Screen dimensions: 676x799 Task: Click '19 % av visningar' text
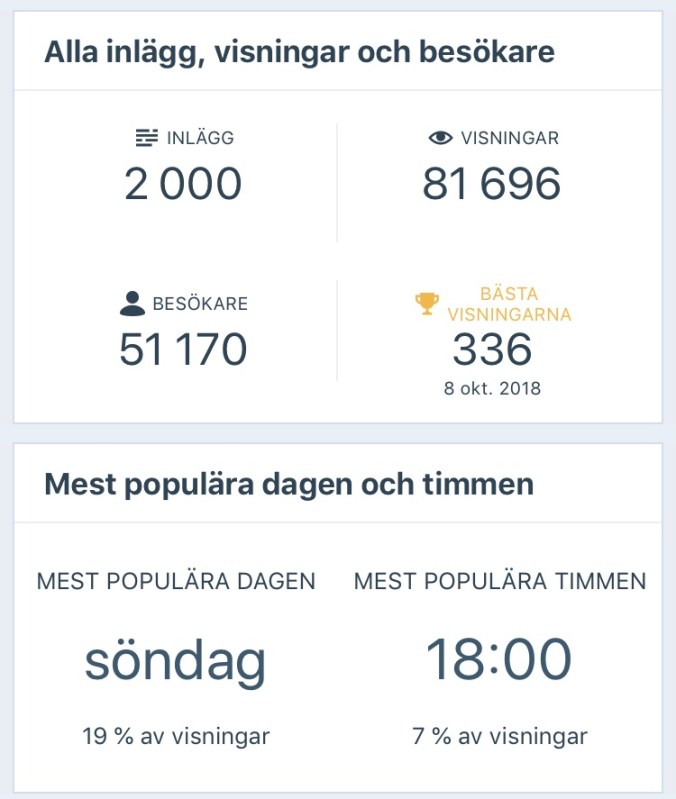point(176,737)
